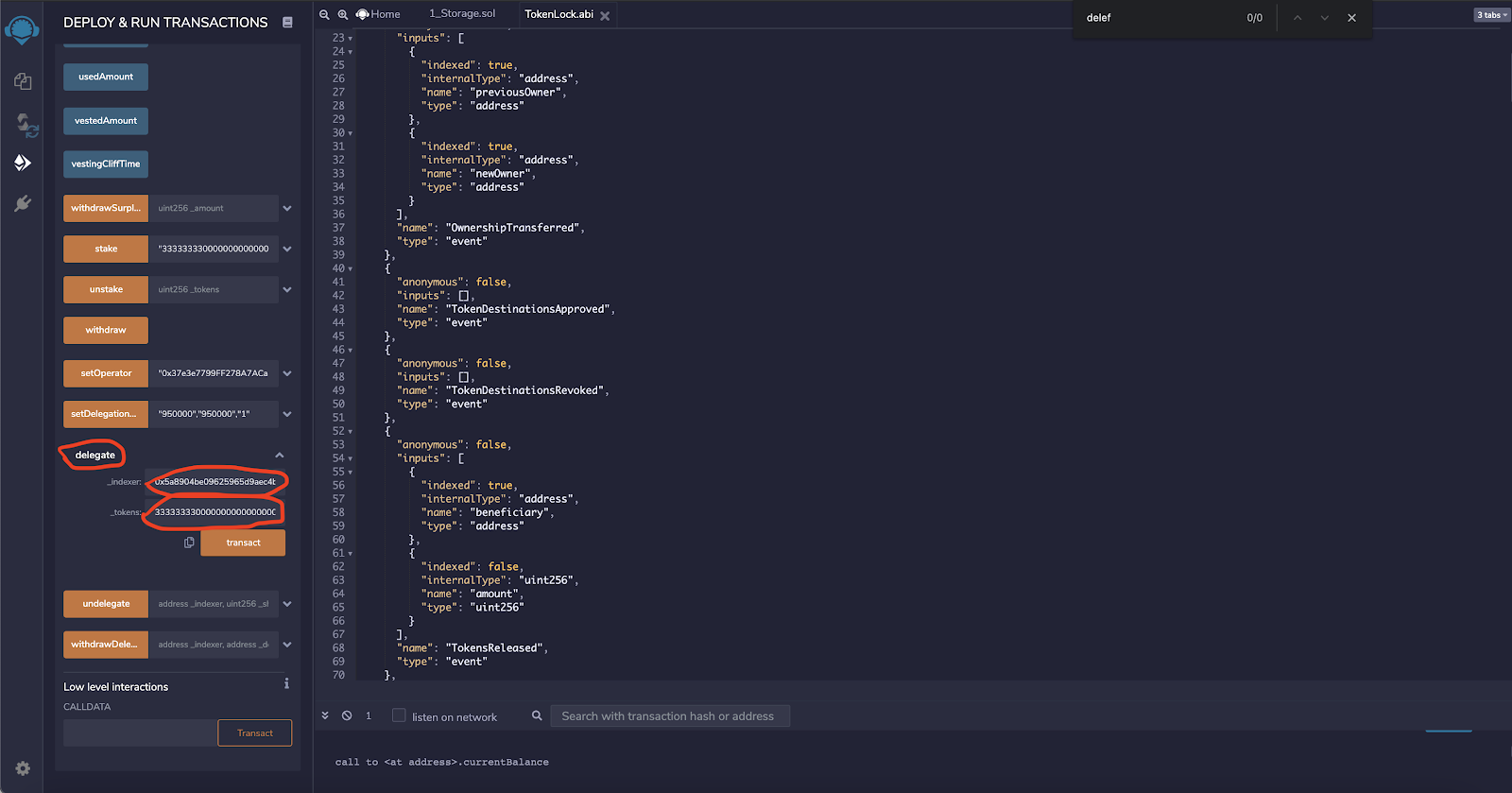Viewport: 1512px width, 793px height.
Task: Open documentation icon beside Deploy & Run title
Action: tap(287, 22)
